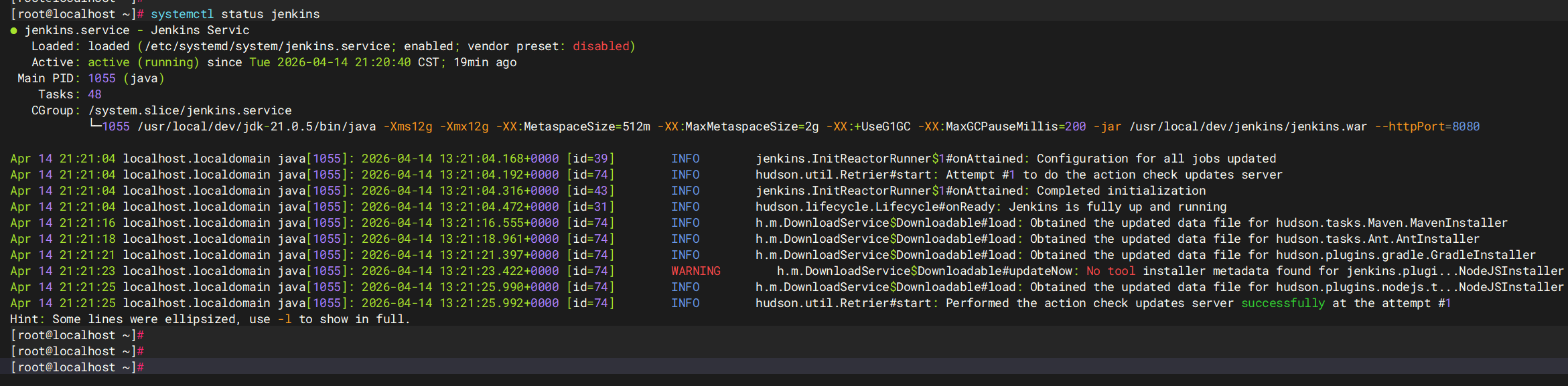Viewport: 1568px width, 386px height.
Task: Click '19min ago' uptime text
Action: (x=485, y=62)
